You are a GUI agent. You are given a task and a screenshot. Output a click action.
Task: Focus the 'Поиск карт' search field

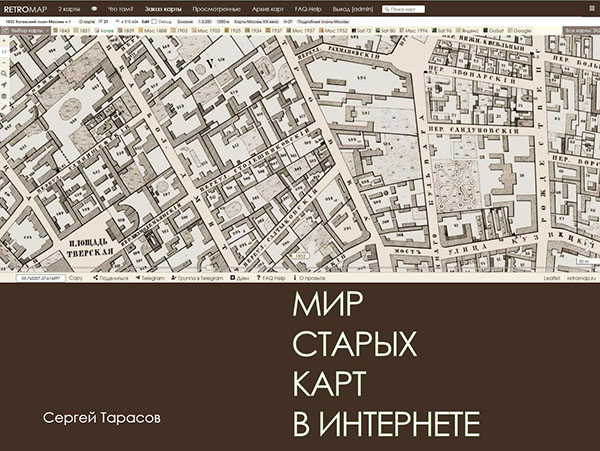[403, 9]
